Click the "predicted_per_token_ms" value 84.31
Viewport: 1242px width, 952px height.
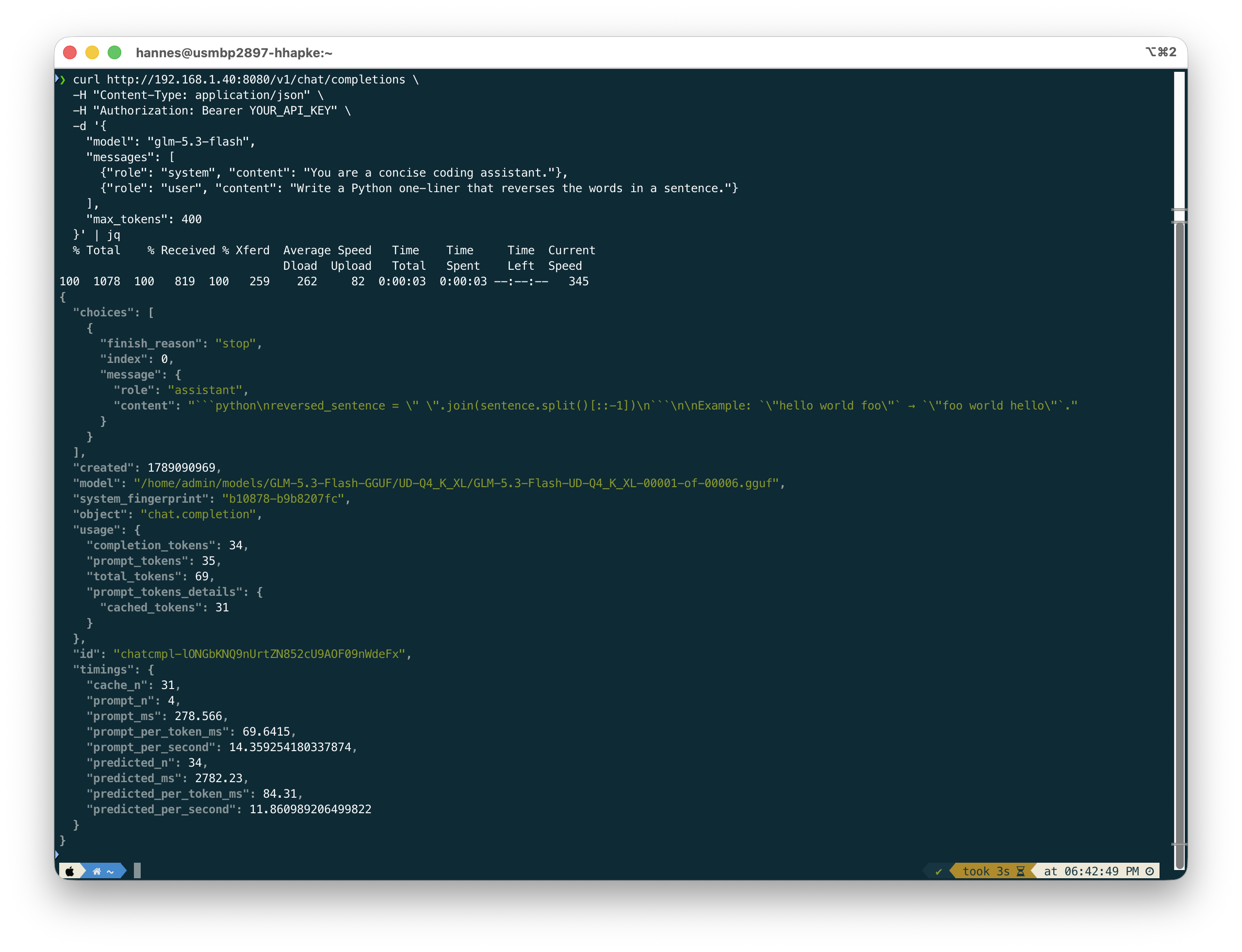coord(280,794)
